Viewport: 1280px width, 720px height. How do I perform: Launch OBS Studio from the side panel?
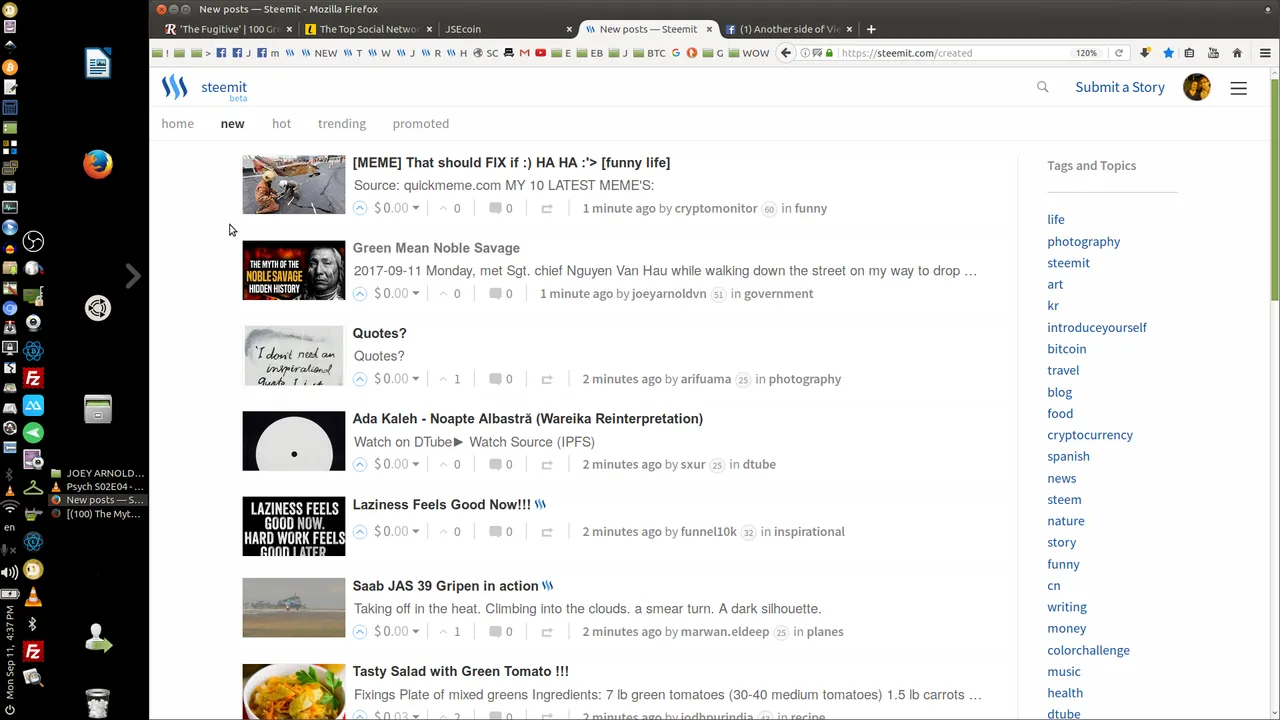(x=33, y=241)
